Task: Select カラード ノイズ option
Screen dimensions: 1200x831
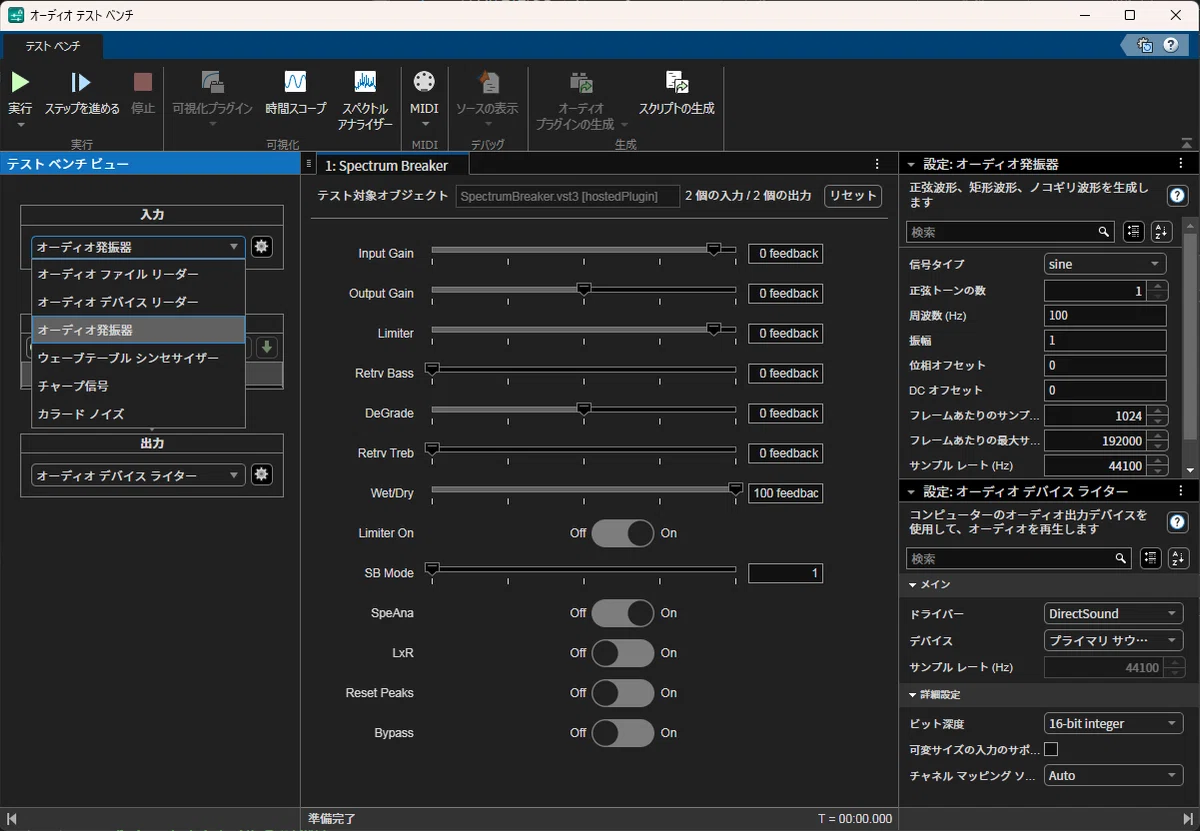Action: [138, 413]
